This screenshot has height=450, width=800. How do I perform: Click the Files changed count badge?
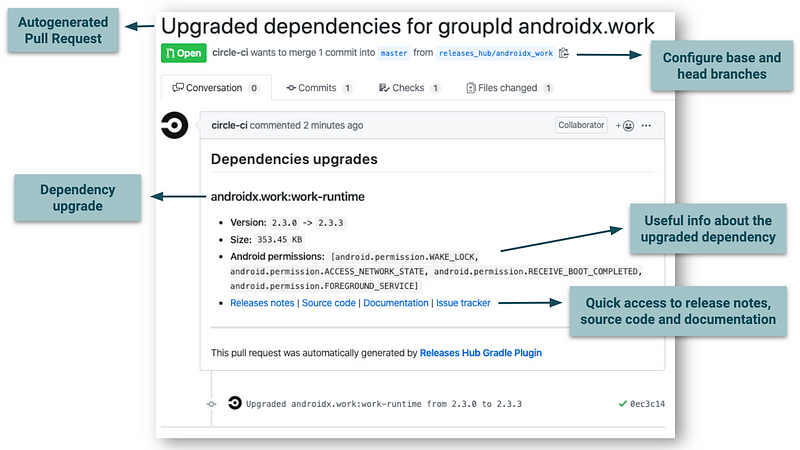[548, 88]
